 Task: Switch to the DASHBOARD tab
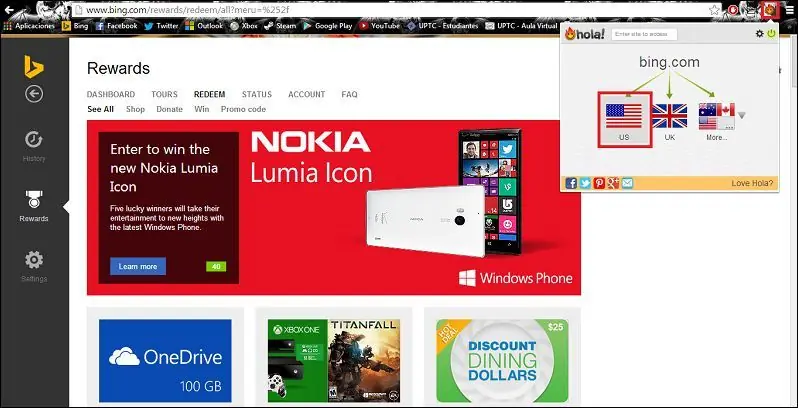coord(111,94)
